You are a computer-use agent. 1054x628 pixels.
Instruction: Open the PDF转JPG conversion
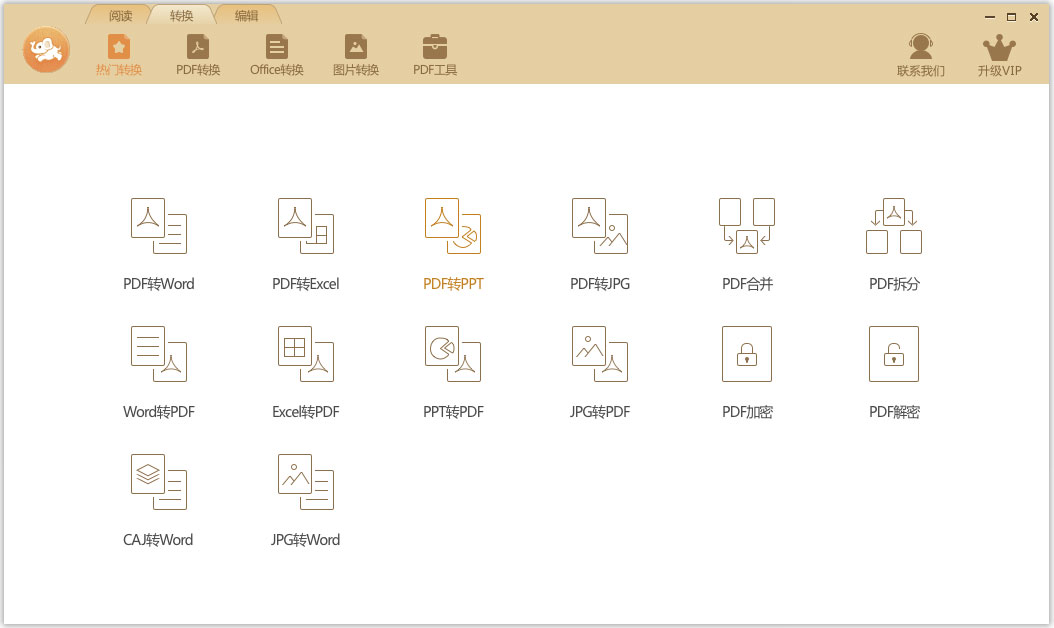[600, 226]
